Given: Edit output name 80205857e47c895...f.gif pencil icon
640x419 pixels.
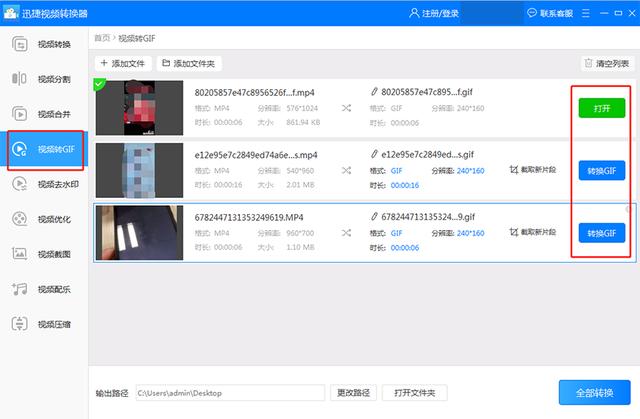Looking at the screenshot, I should coord(374,92).
